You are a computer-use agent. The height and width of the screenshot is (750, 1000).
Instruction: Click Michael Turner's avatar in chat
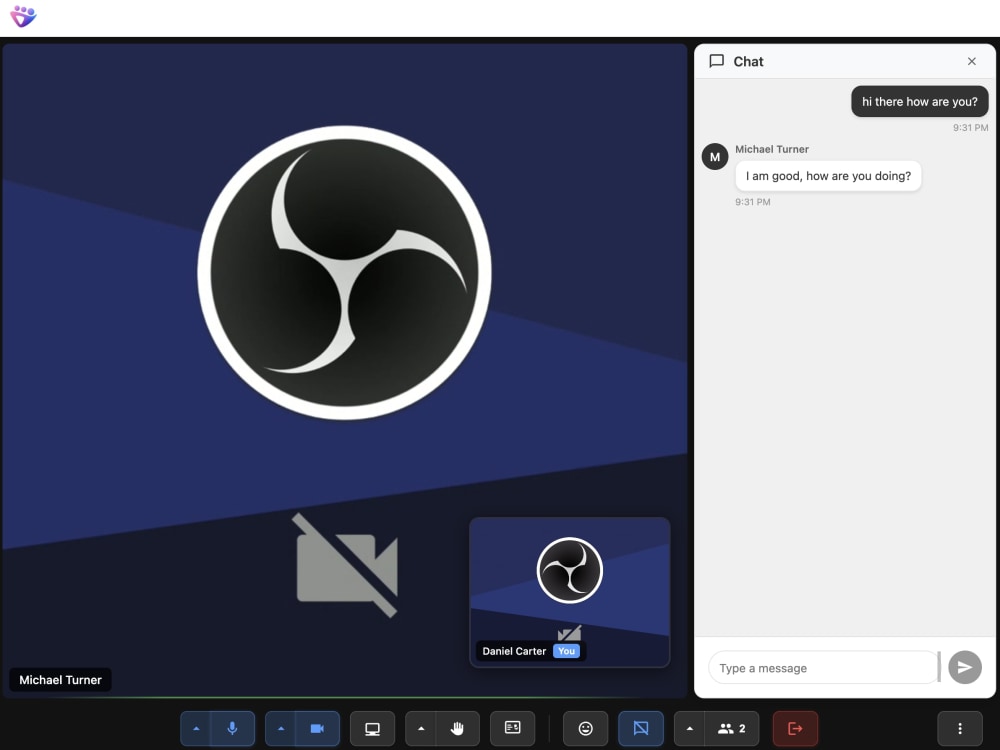click(715, 157)
